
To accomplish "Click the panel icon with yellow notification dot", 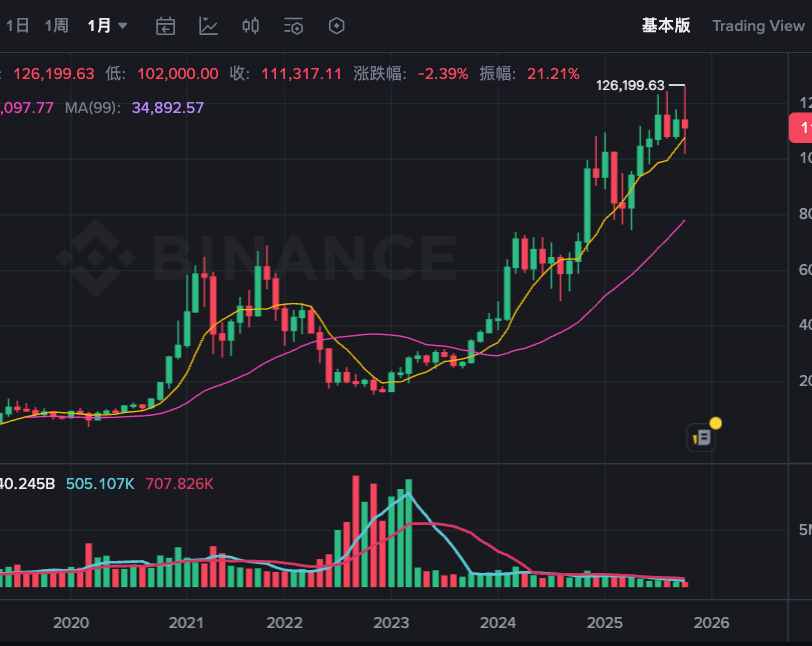I will (x=700, y=437).
